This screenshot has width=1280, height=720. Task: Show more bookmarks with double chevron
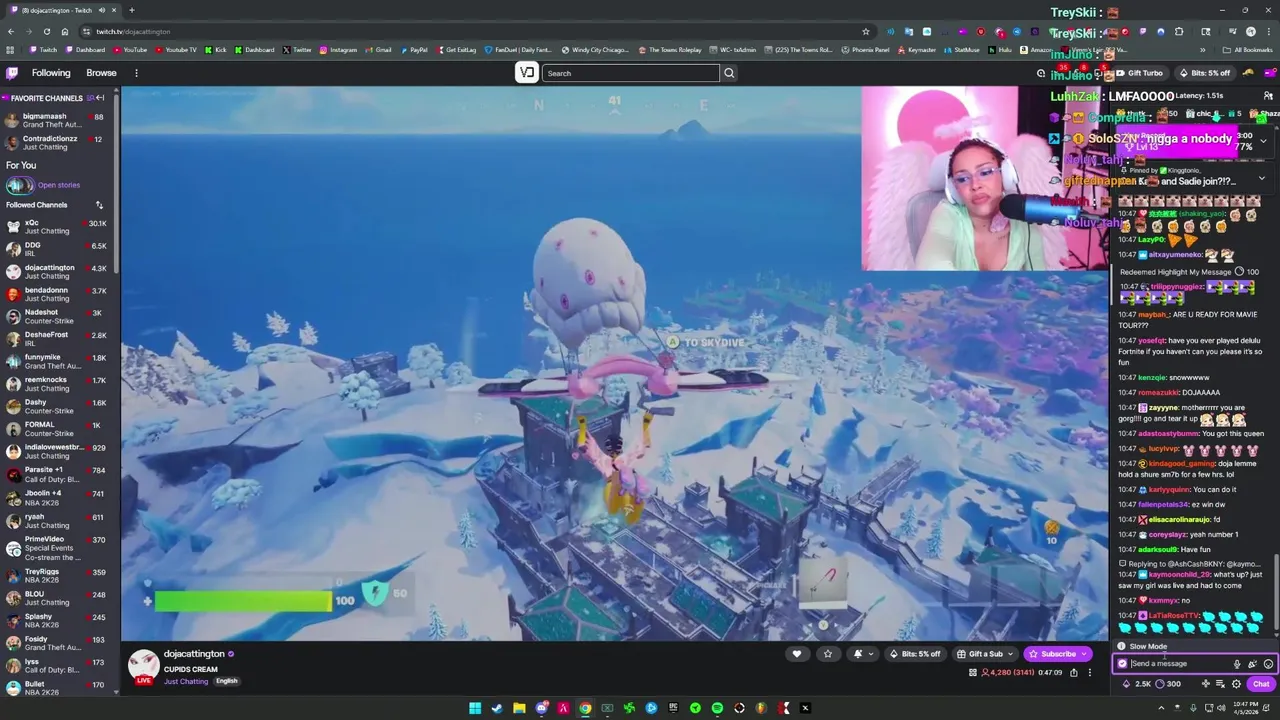point(1203,49)
